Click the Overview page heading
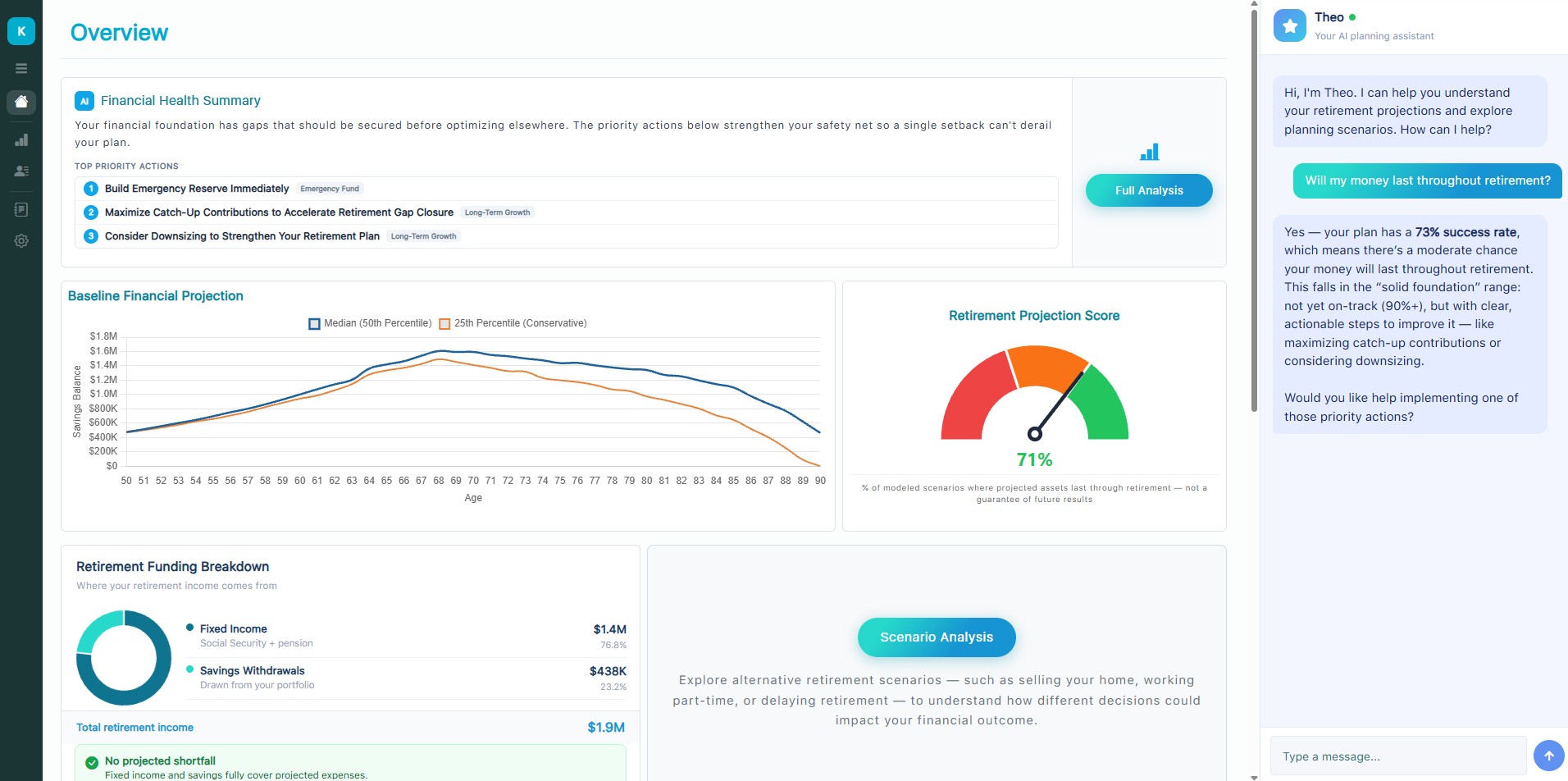Viewport: 1568px width, 781px height. click(119, 33)
